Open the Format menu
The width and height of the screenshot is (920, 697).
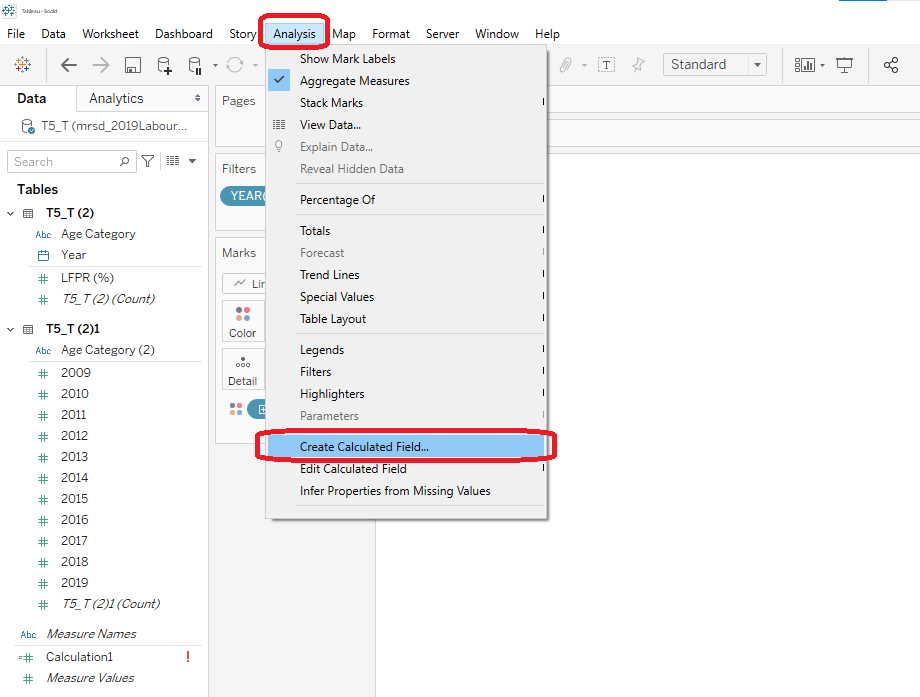[x=390, y=33]
